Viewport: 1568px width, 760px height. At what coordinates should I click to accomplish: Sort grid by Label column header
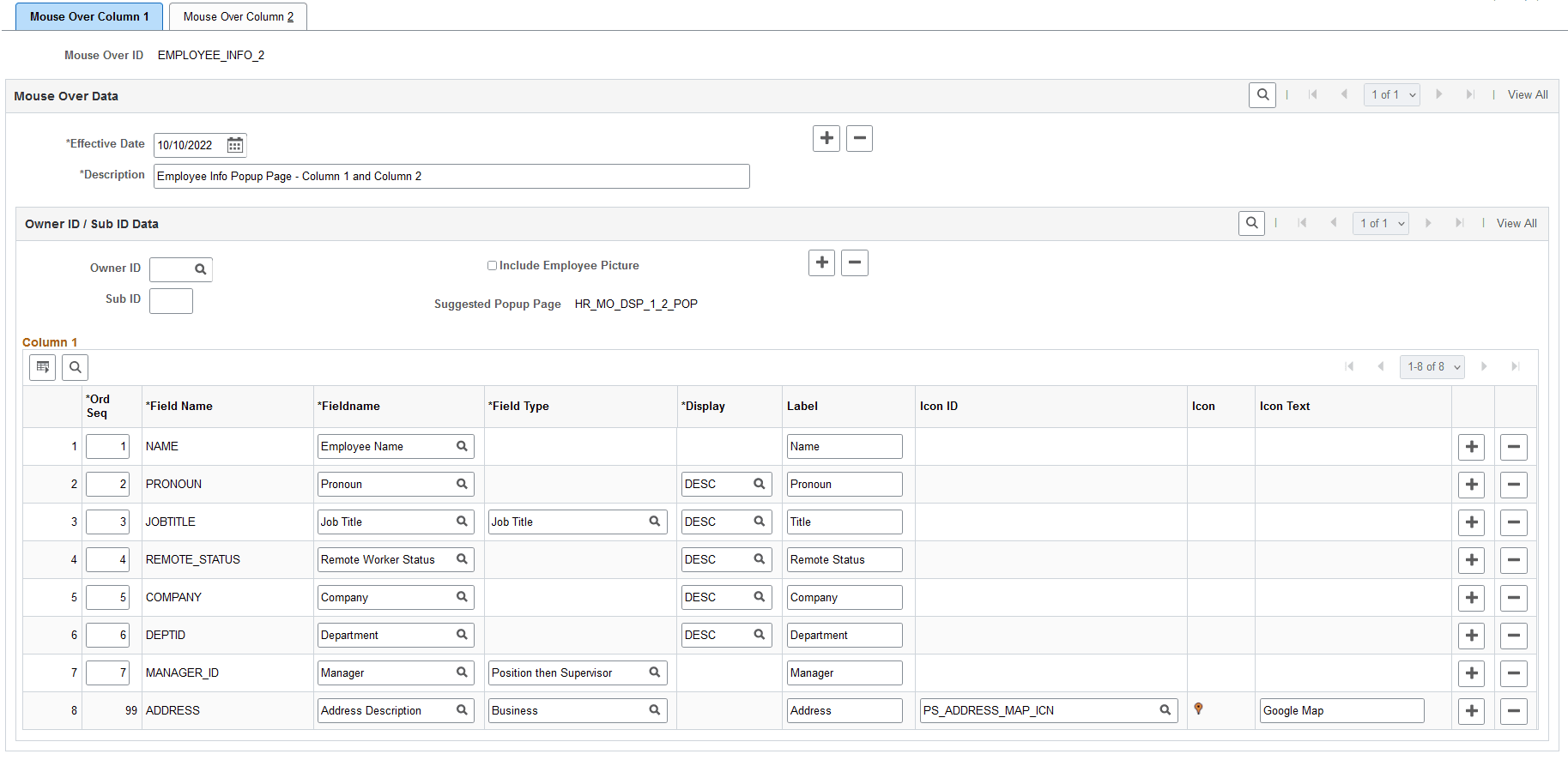[x=802, y=407]
